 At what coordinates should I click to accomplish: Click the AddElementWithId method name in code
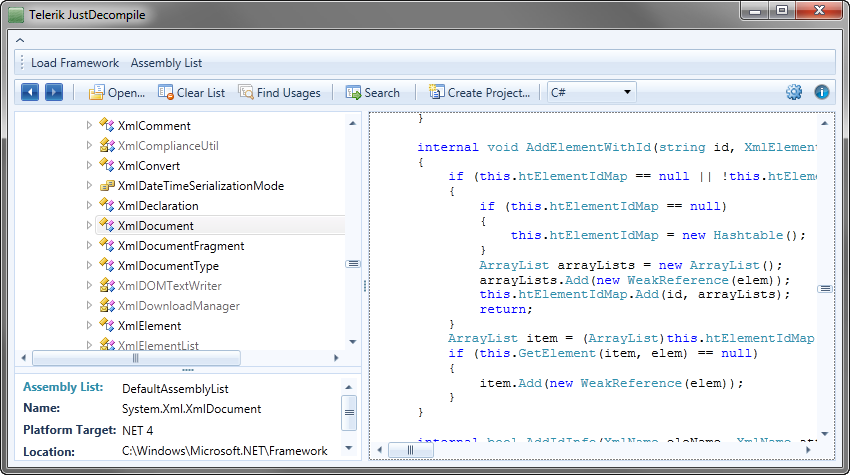coord(588,147)
